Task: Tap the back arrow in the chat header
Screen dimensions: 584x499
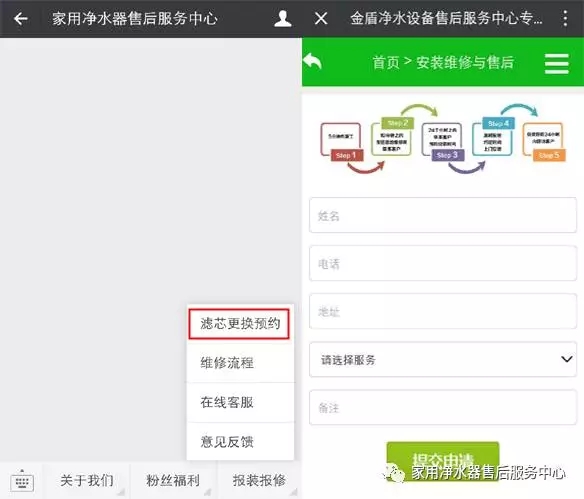Action: click(21, 19)
